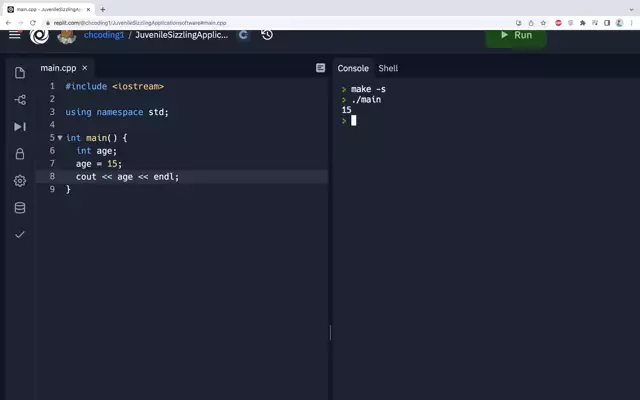Open the Secrets lock icon
Image resolution: width=640 pixels, height=400 pixels.
pos(20,154)
